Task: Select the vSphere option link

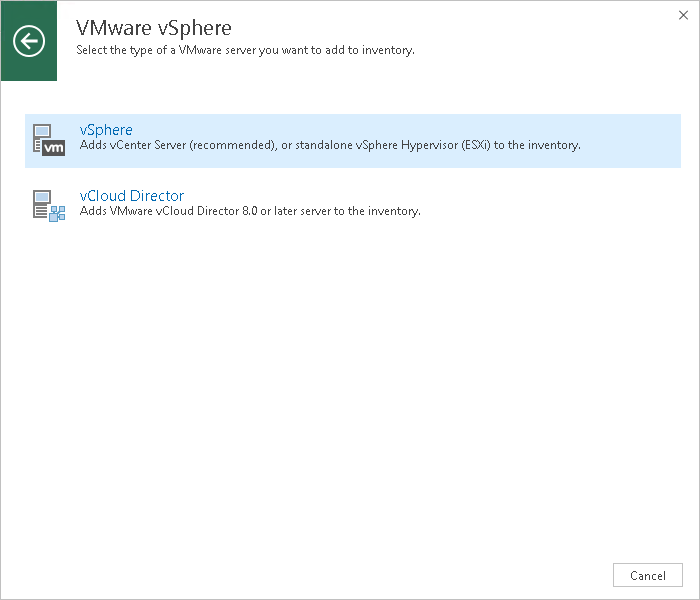Action: pyautogui.click(x=106, y=130)
